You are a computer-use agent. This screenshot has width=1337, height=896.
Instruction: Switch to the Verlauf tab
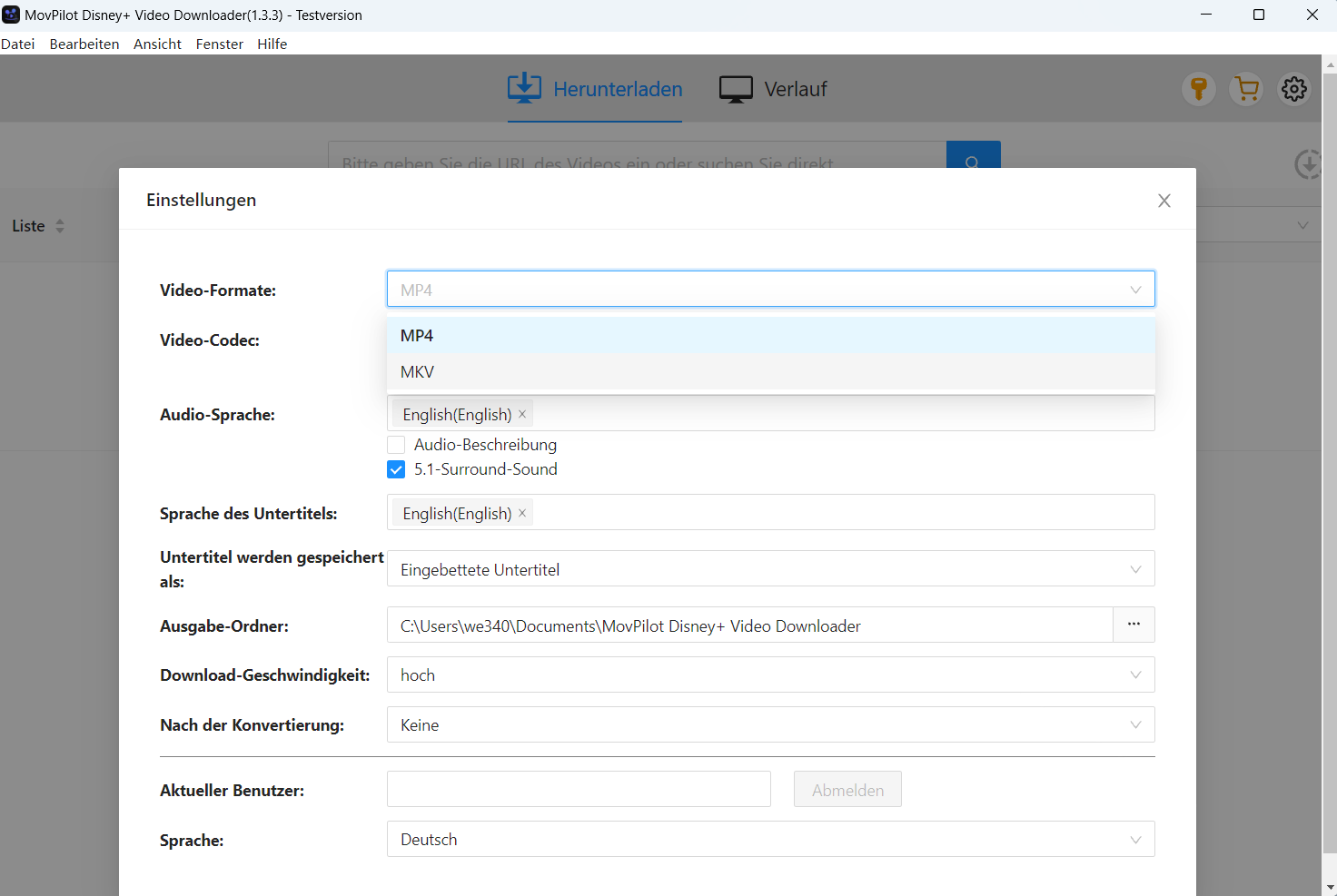773,89
